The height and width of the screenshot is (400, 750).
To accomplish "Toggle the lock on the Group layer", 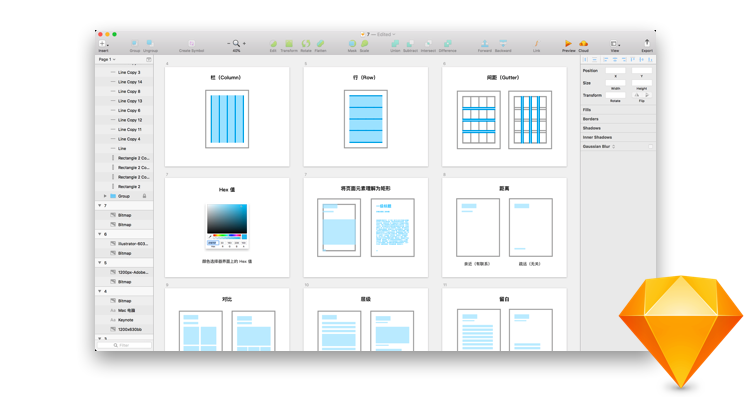I will tap(144, 196).
